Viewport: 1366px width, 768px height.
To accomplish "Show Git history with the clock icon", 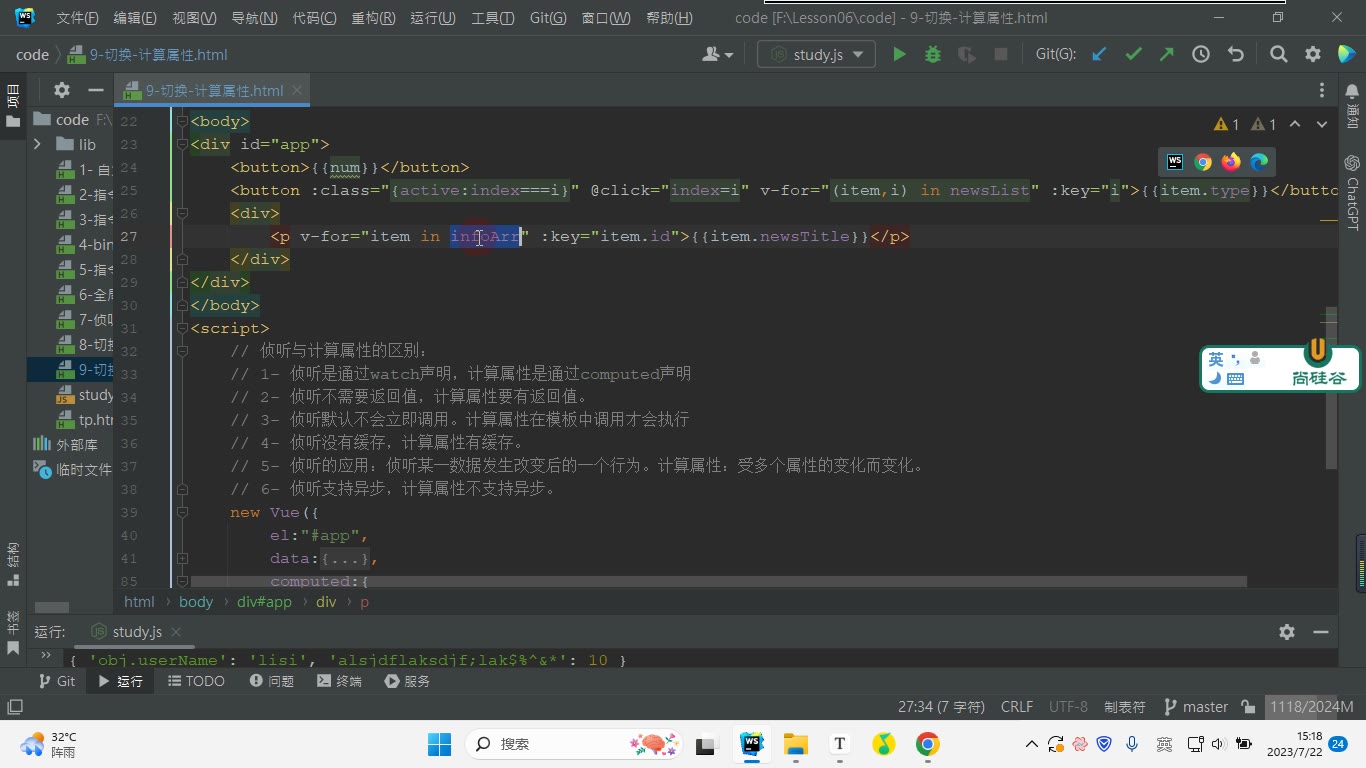I will [1201, 55].
